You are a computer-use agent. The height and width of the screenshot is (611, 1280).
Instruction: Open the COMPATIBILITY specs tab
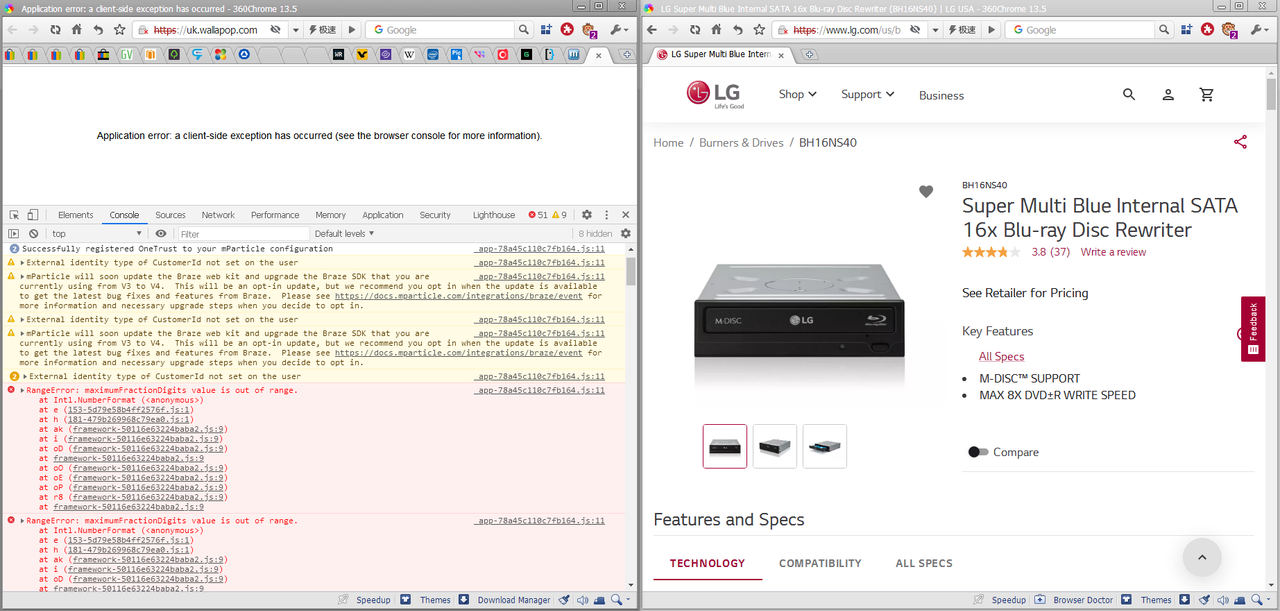point(820,563)
